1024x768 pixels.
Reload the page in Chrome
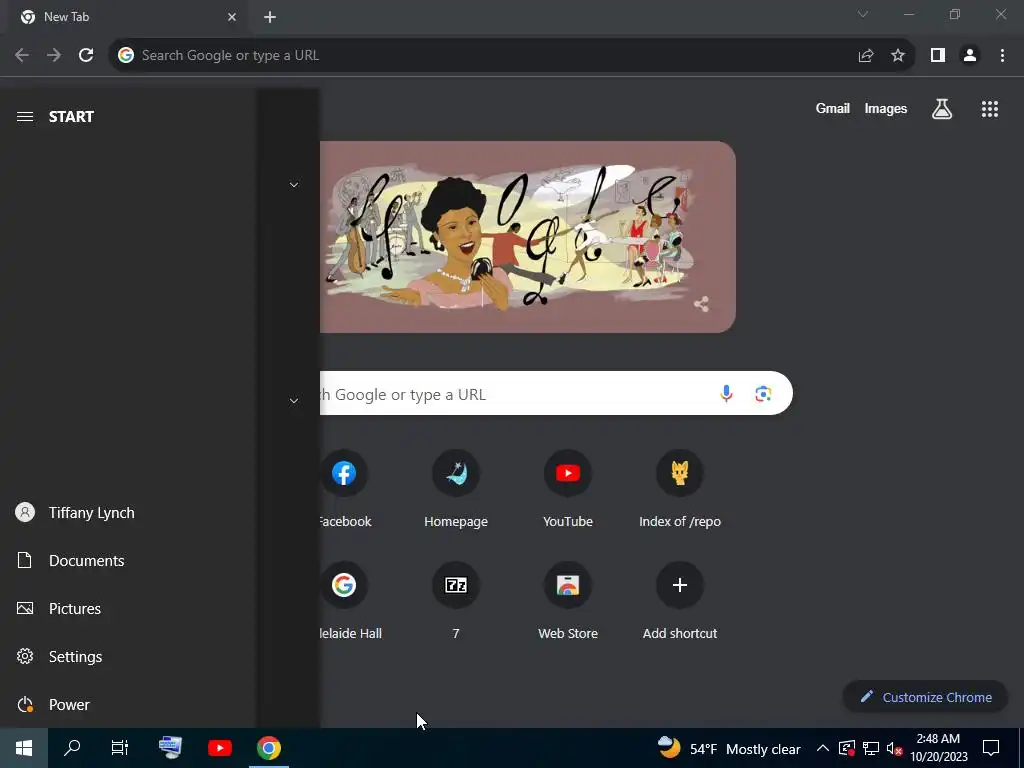86,56
